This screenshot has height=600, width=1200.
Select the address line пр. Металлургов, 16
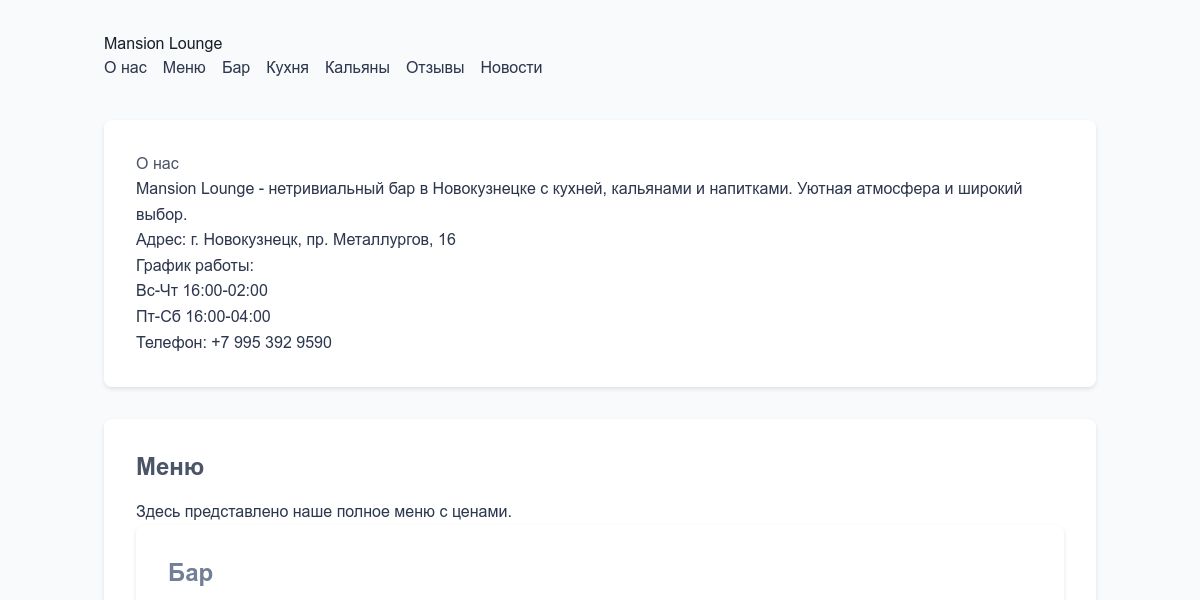(296, 240)
